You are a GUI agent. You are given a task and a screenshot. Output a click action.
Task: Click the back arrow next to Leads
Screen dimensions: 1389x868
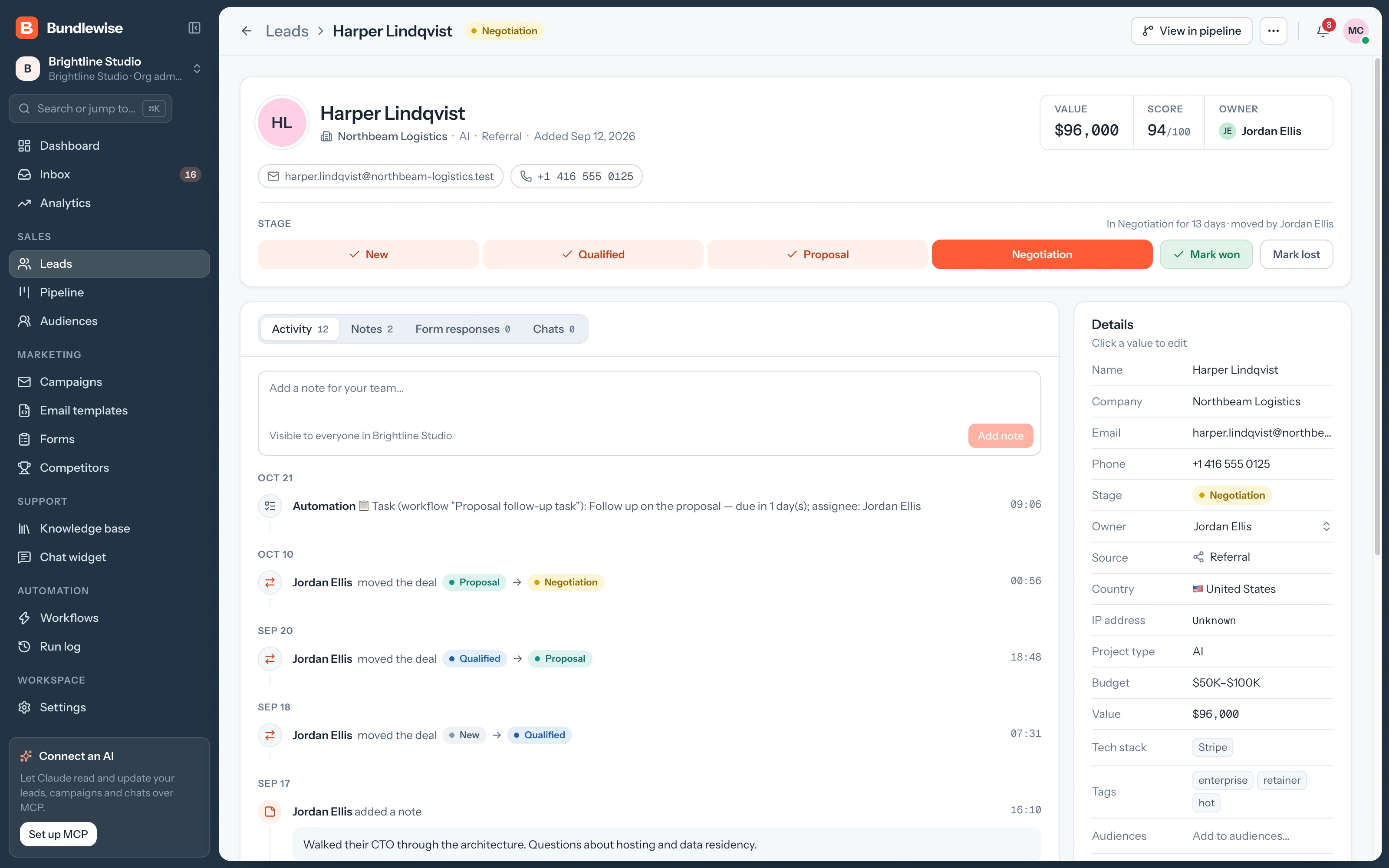pos(246,31)
